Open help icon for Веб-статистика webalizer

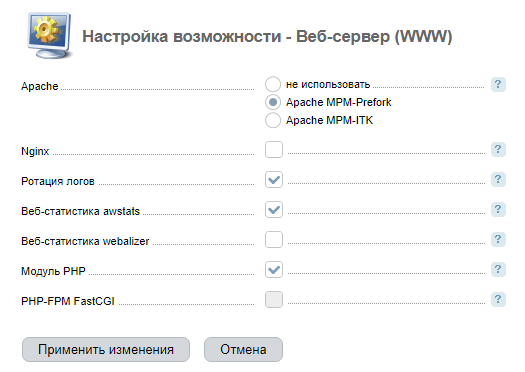tap(498, 239)
